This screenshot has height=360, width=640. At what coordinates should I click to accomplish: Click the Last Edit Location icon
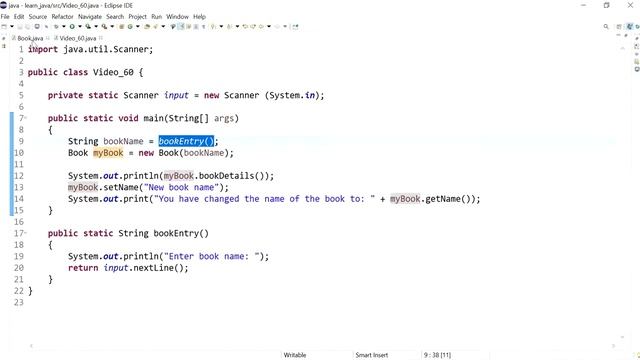[x=245, y=27]
